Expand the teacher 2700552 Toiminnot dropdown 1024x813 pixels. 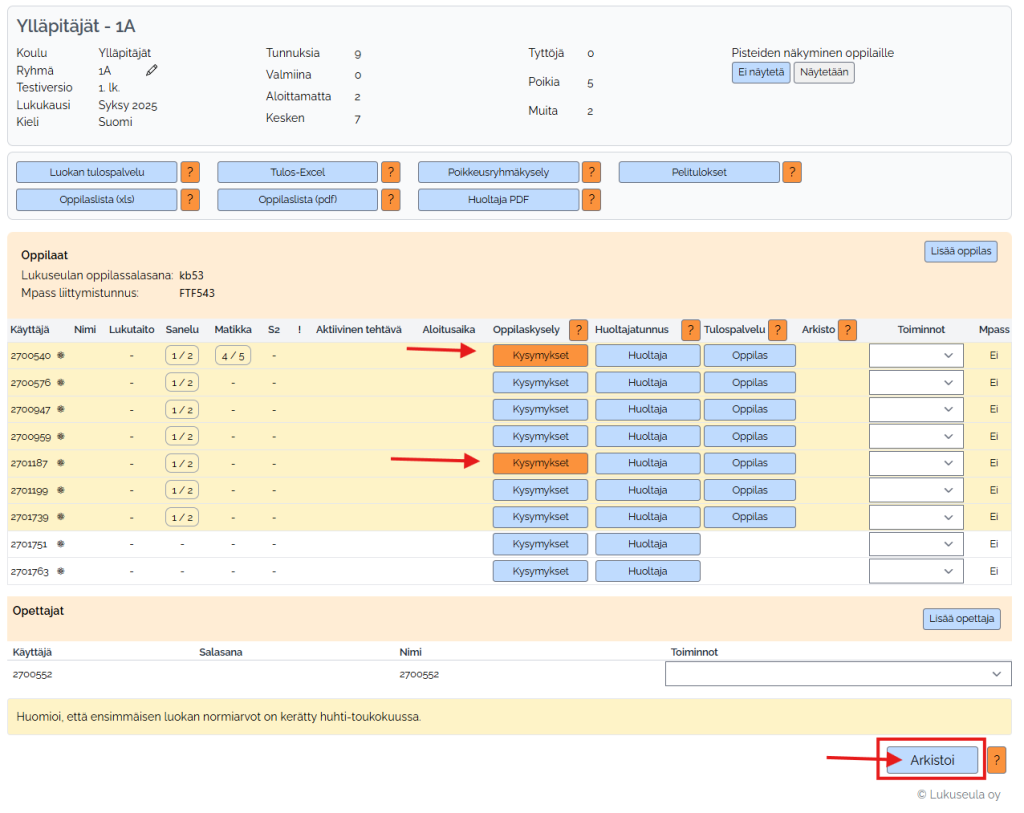click(x=838, y=674)
